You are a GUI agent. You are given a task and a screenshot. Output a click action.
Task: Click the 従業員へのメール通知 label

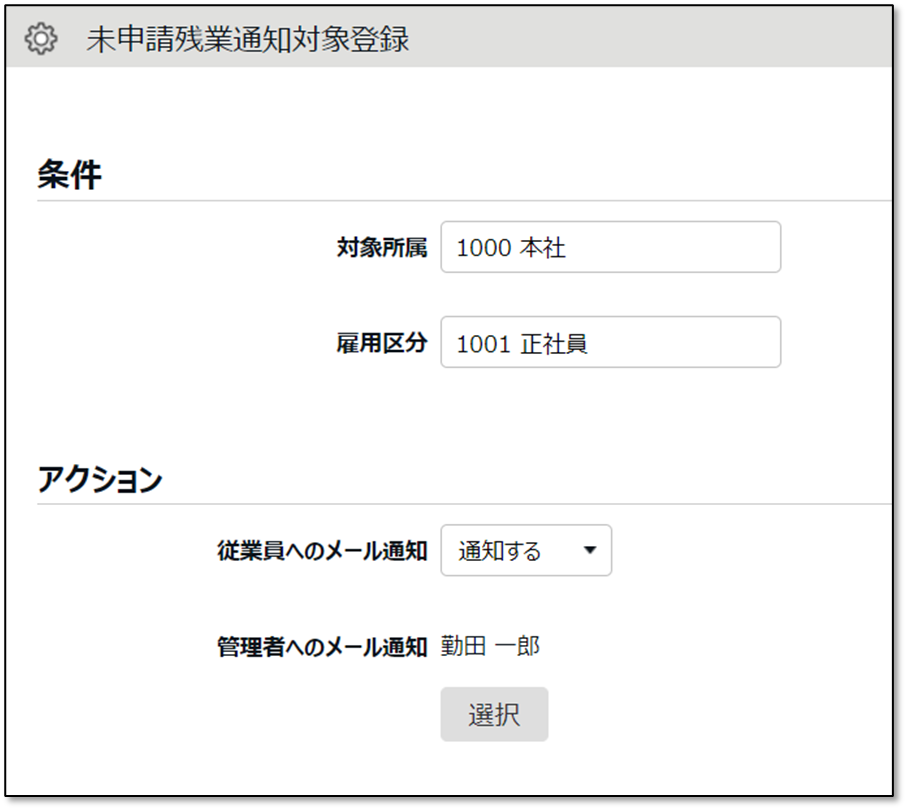click(322, 551)
